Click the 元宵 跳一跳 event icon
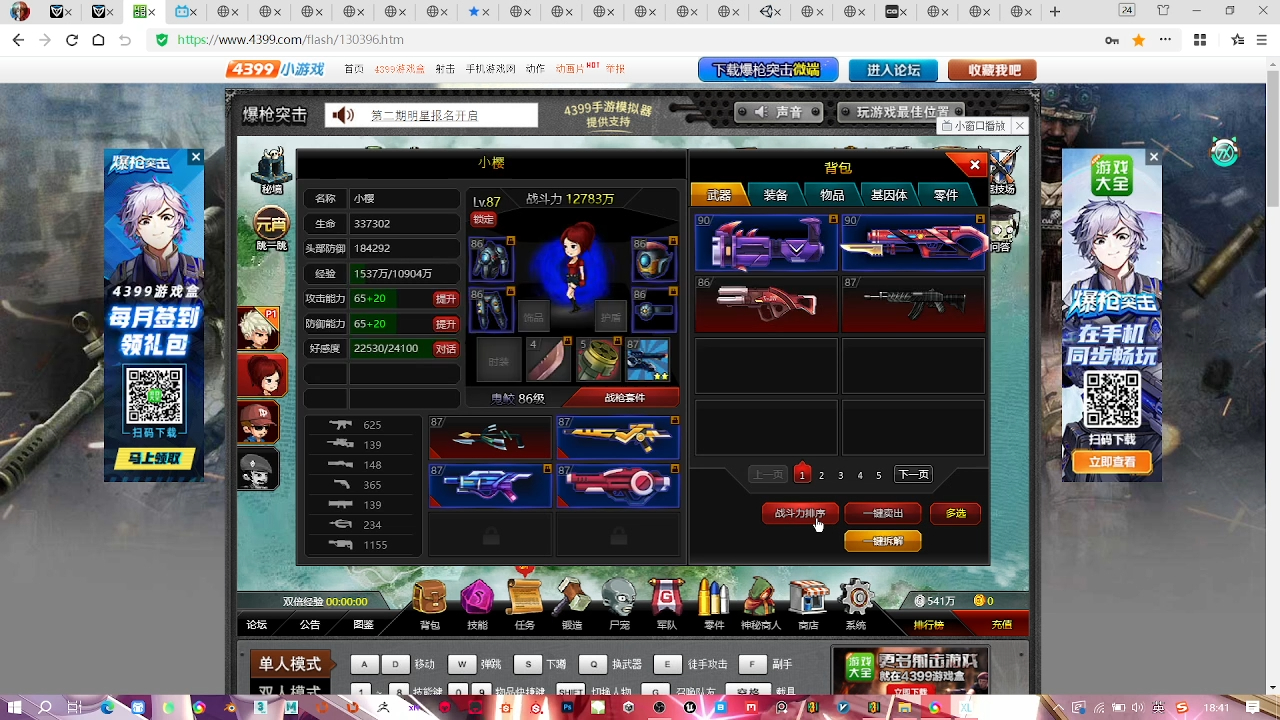 click(271, 230)
